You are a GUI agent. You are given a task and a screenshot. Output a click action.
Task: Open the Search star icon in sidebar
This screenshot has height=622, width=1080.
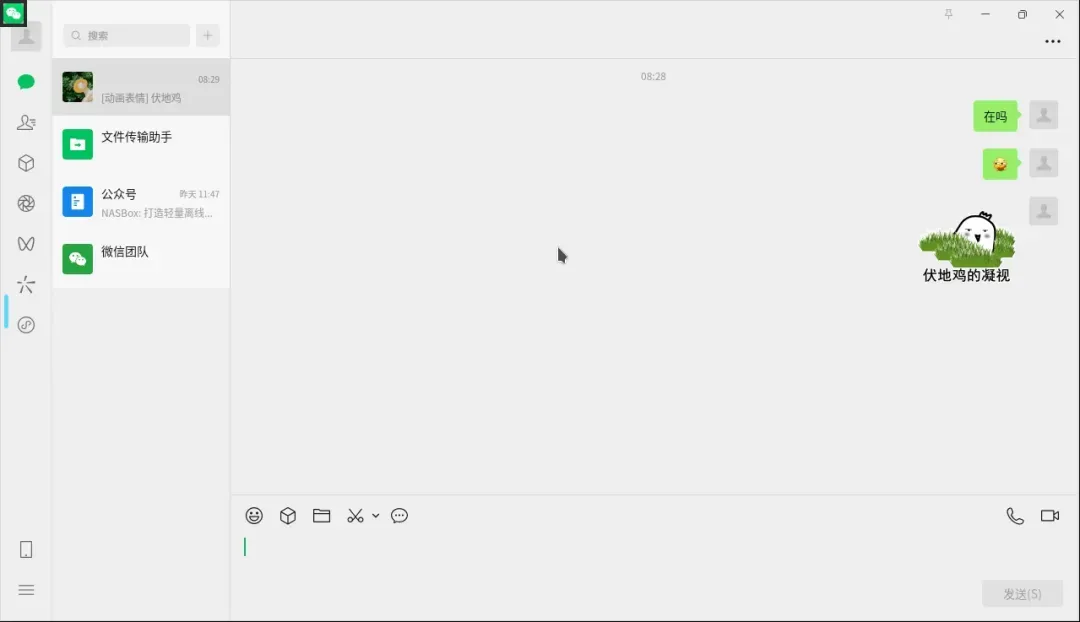click(26, 284)
